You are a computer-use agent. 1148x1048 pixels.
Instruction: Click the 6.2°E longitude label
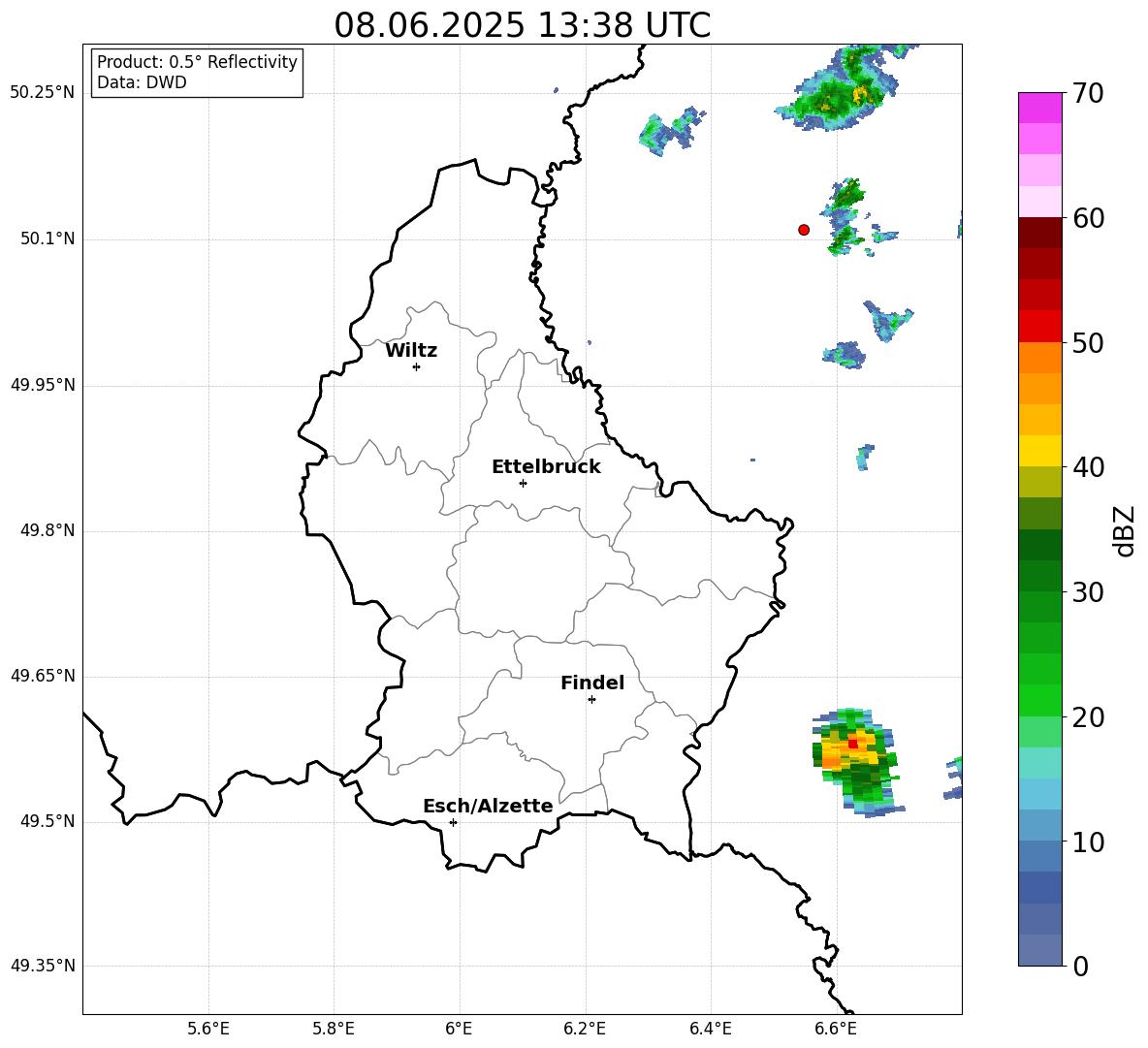[x=585, y=1029]
